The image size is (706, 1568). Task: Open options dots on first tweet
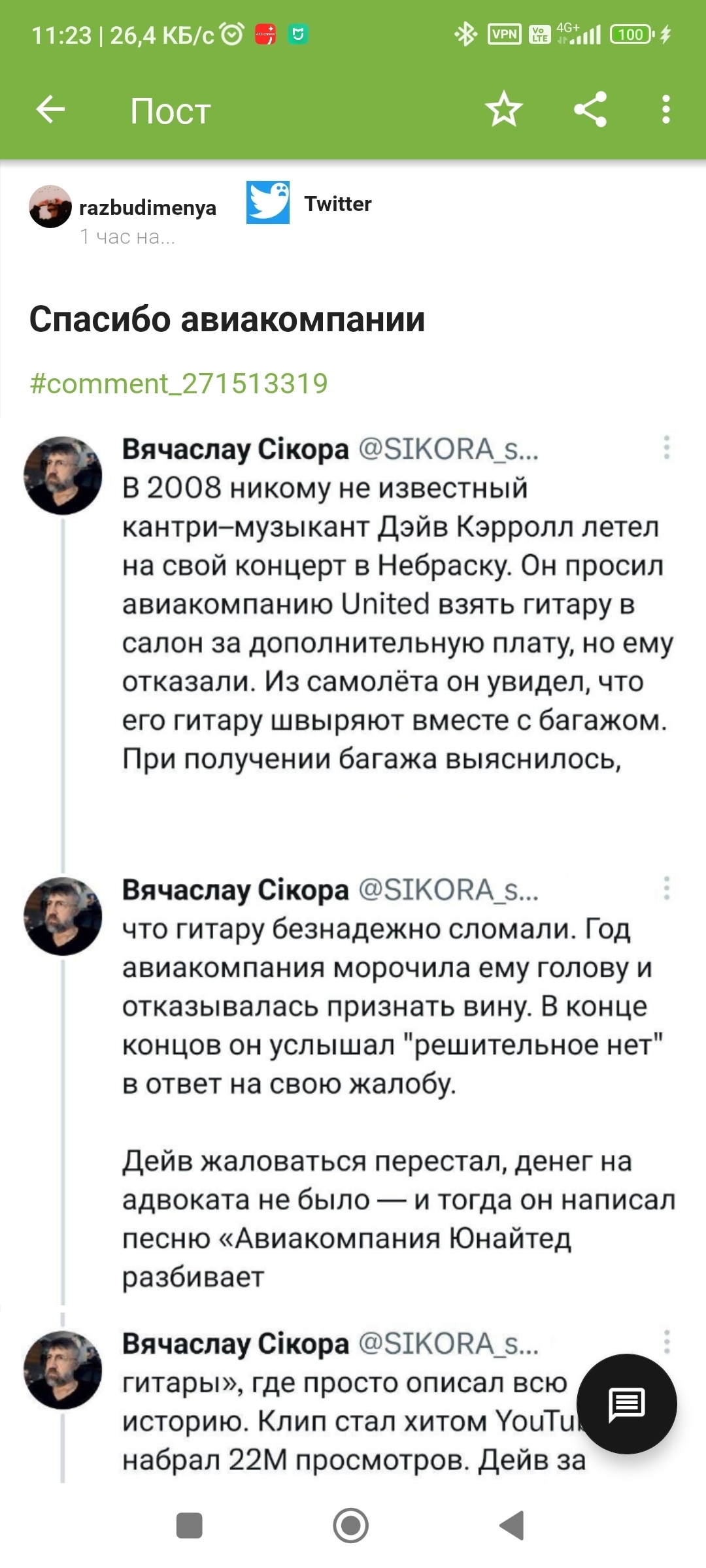point(667,448)
